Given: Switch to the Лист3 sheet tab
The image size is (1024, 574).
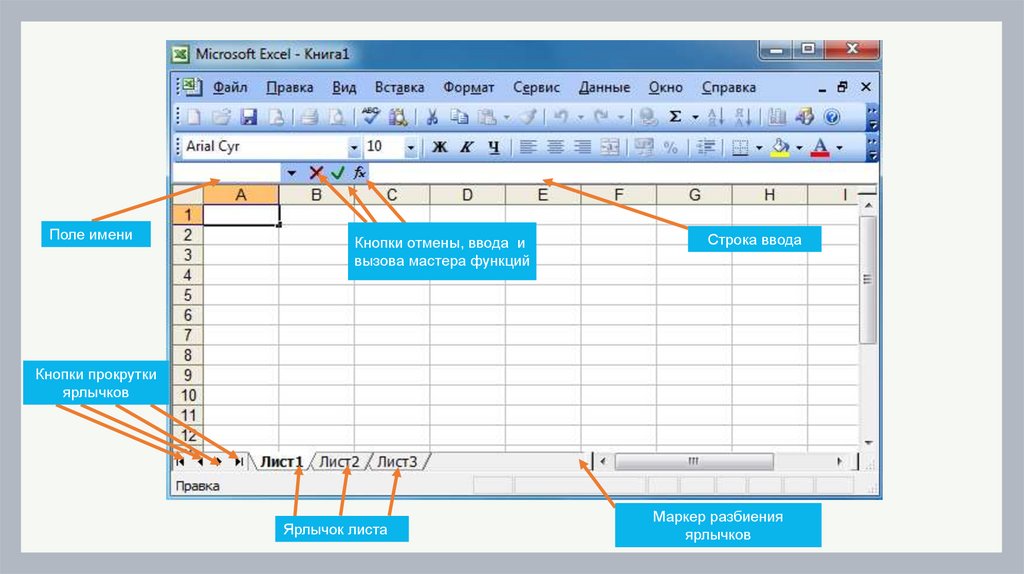Looking at the screenshot, I should 397,462.
